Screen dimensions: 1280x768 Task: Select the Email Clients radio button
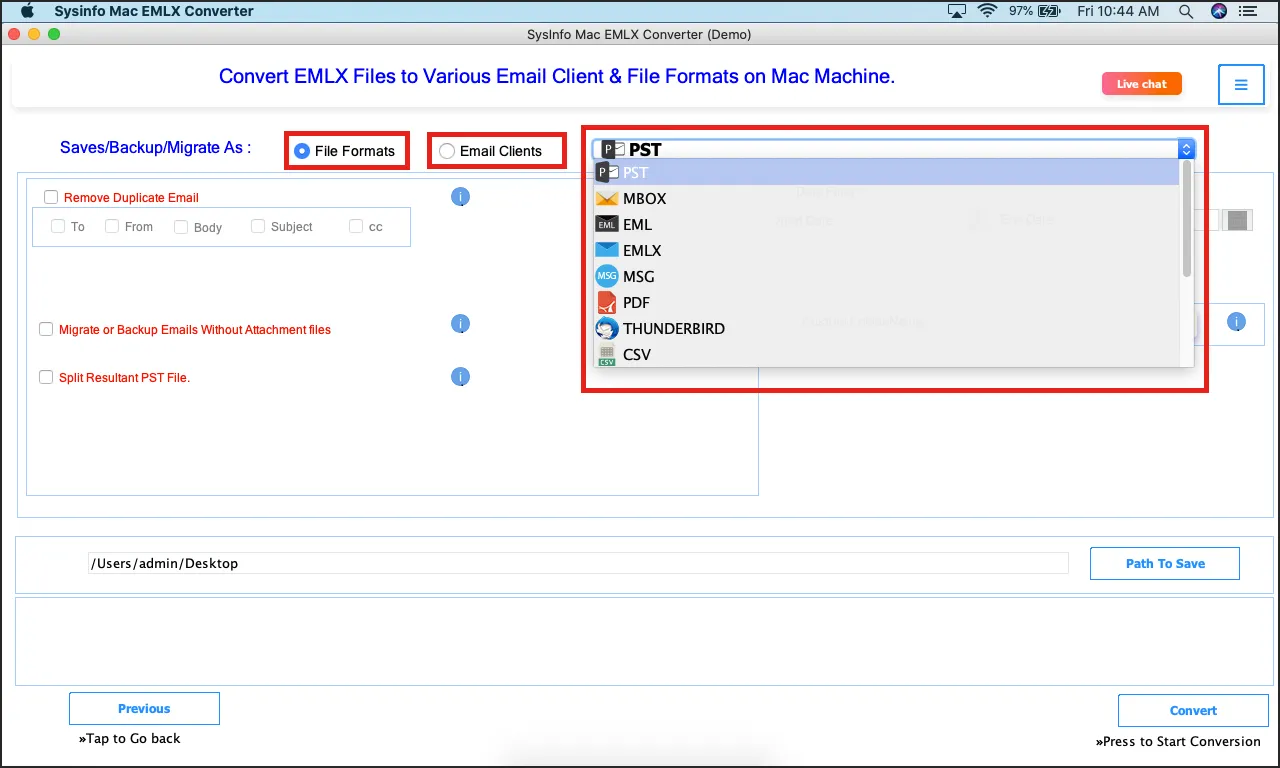coord(447,151)
